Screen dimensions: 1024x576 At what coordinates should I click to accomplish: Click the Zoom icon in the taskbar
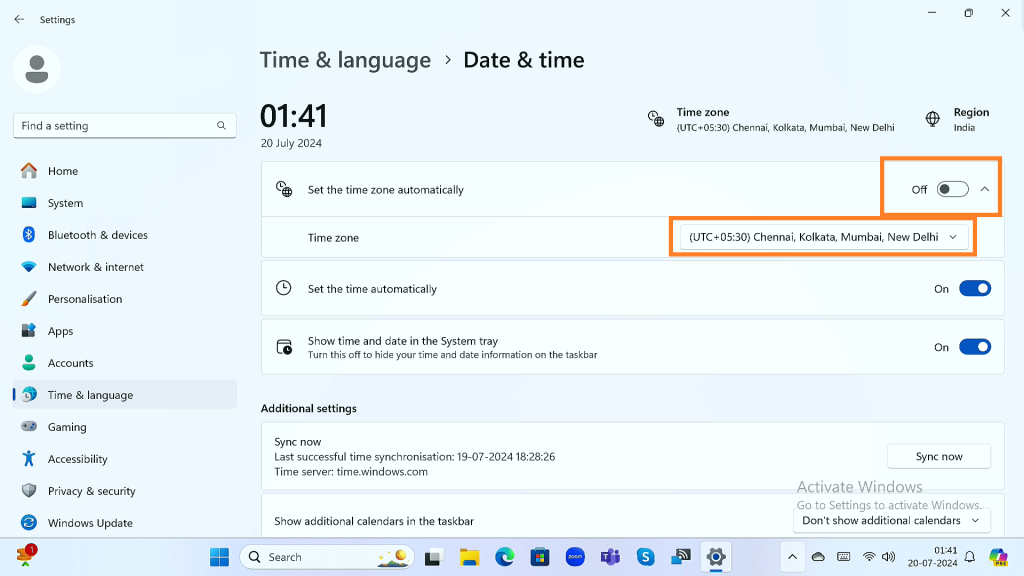575,557
